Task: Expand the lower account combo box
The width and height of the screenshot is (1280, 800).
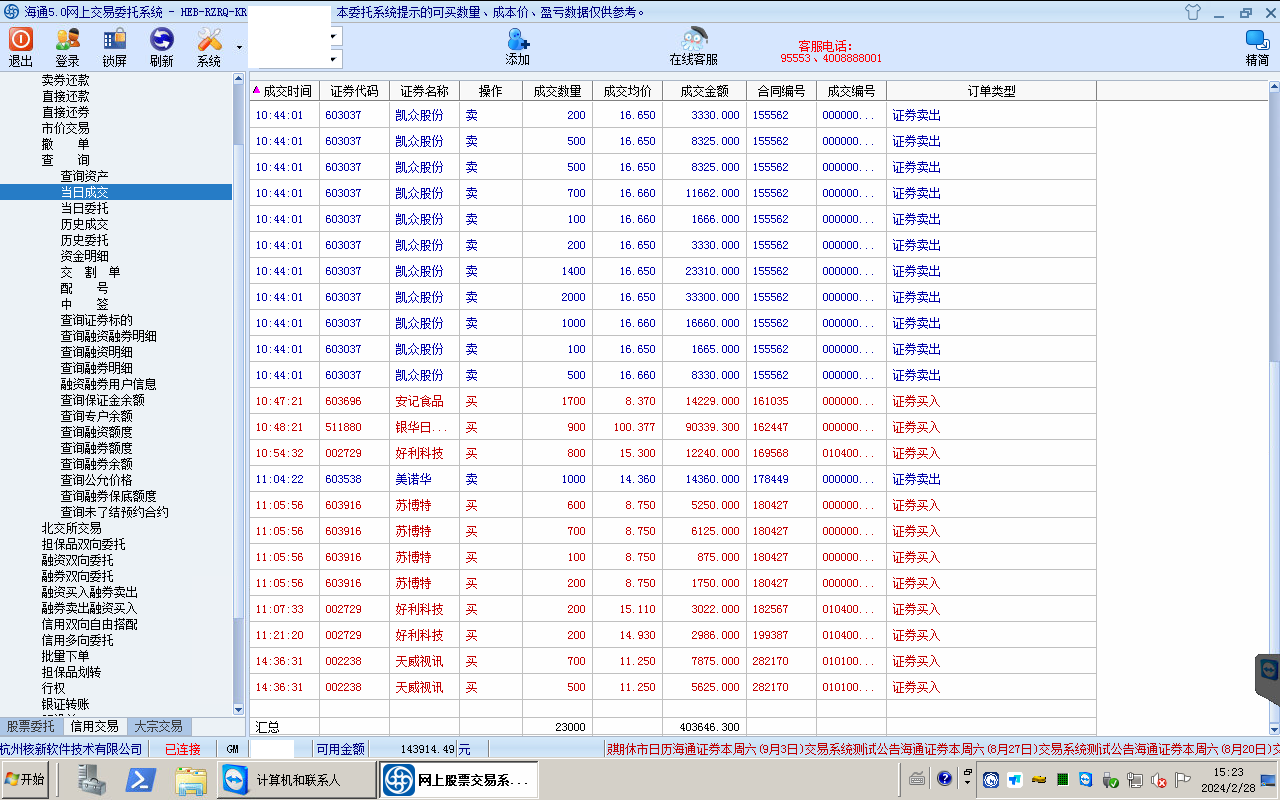Action: coord(334,59)
